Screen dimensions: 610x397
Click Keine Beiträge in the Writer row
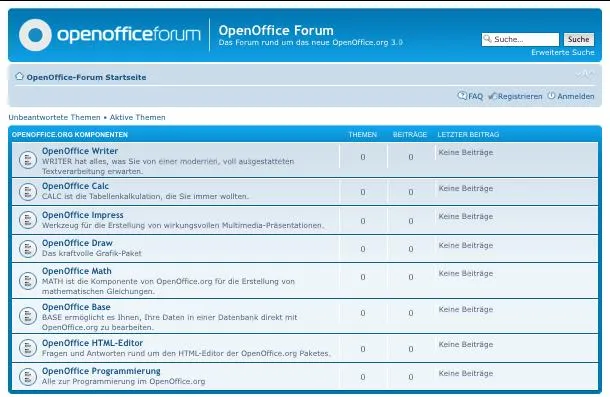coord(466,153)
